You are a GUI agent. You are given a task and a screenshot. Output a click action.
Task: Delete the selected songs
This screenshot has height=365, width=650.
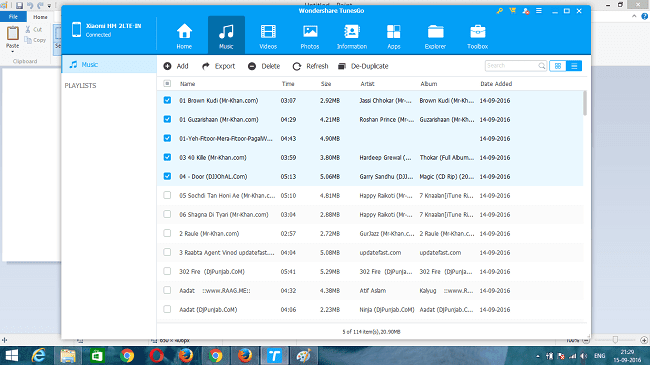[264, 66]
